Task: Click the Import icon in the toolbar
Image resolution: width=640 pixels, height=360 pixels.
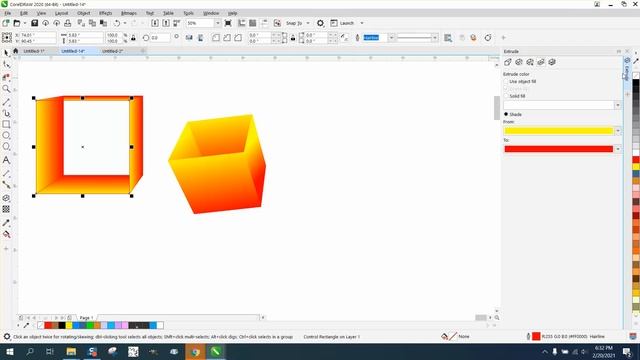Action: [155, 23]
